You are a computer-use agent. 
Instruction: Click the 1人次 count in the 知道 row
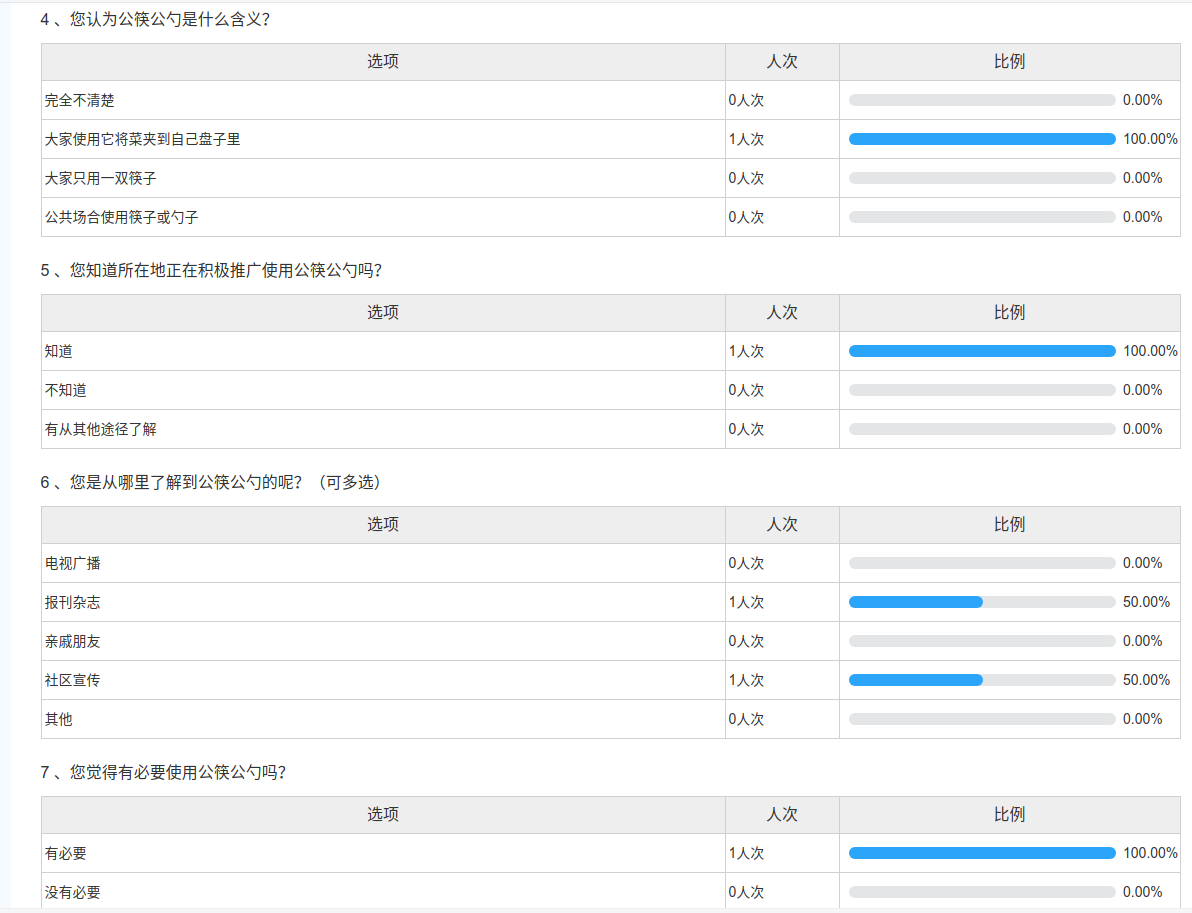746,351
